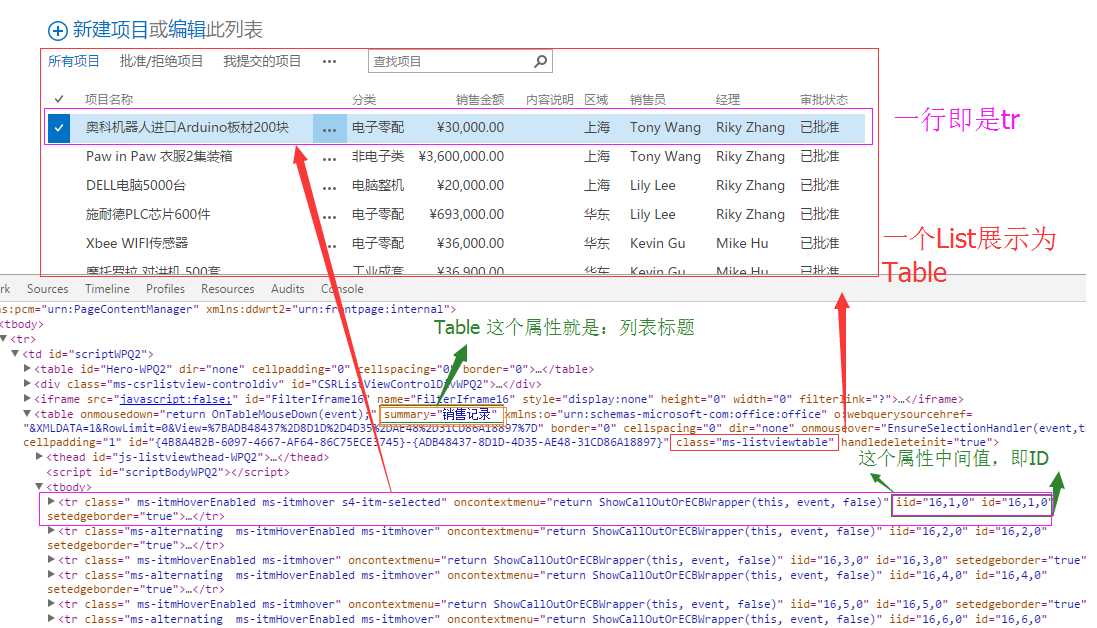Switch to the 所有项目 view

click(73, 62)
